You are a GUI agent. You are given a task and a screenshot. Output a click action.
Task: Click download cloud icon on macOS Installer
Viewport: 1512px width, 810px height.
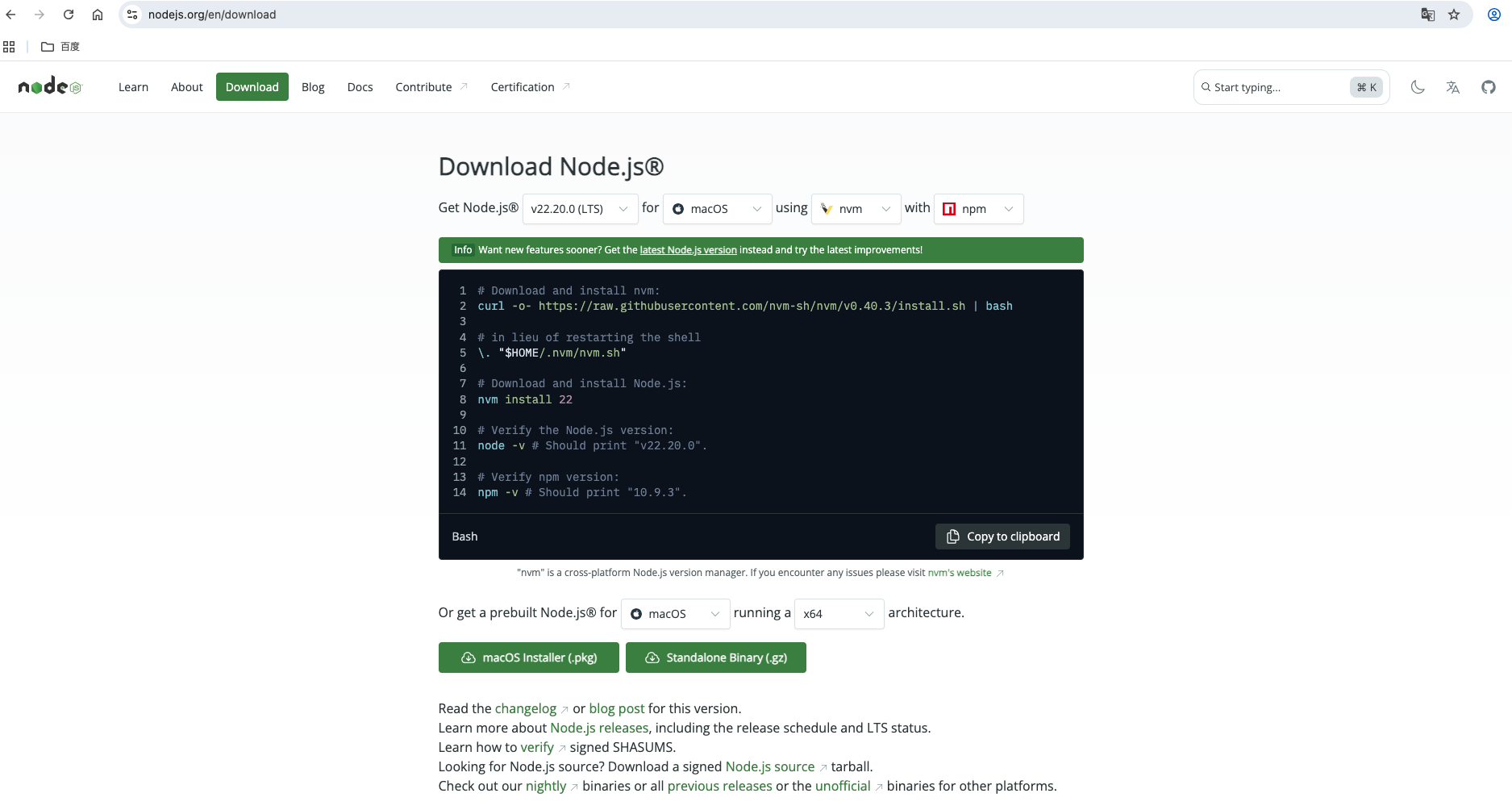(x=468, y=658)
